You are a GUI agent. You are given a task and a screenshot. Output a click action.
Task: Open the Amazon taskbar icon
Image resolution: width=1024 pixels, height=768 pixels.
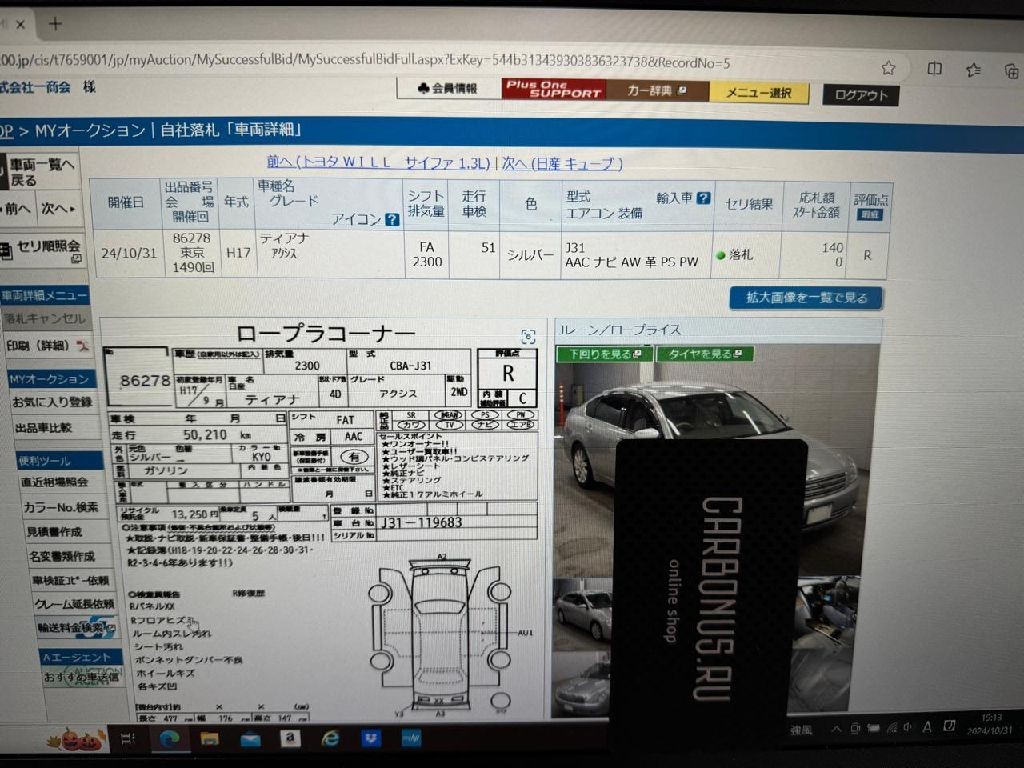click(290, 739)
